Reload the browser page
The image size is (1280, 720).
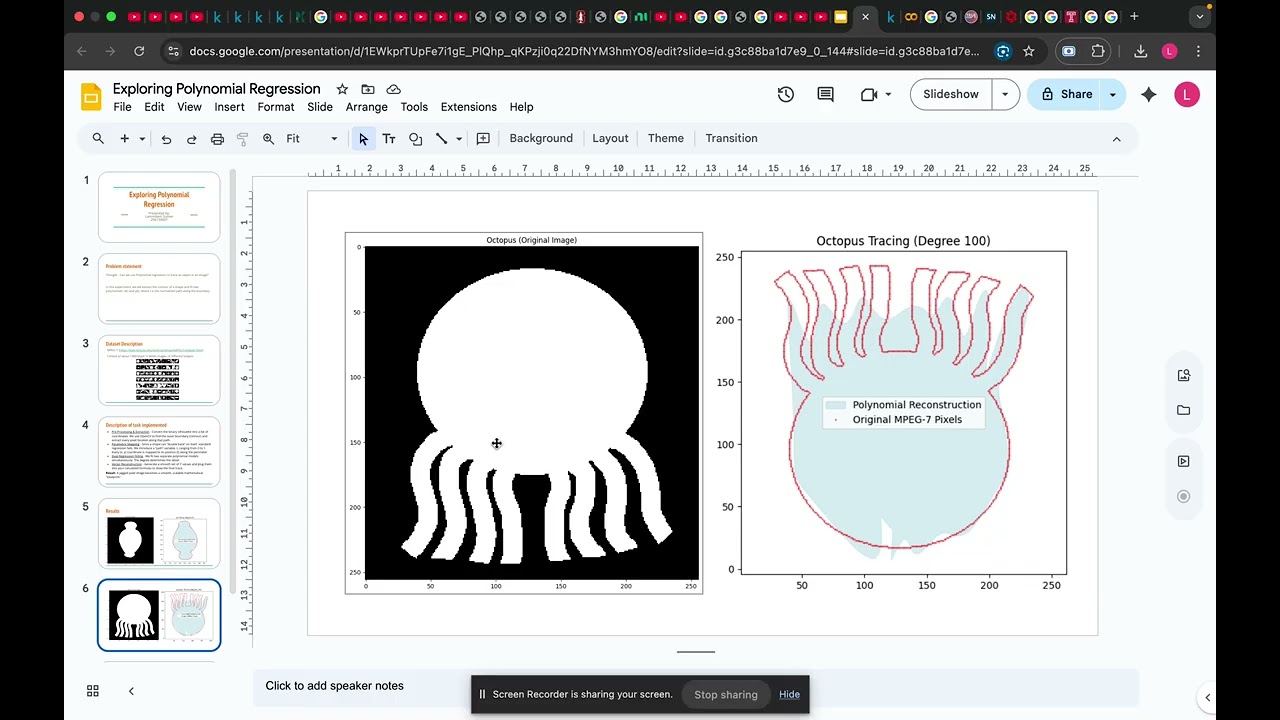coord(139,51)
